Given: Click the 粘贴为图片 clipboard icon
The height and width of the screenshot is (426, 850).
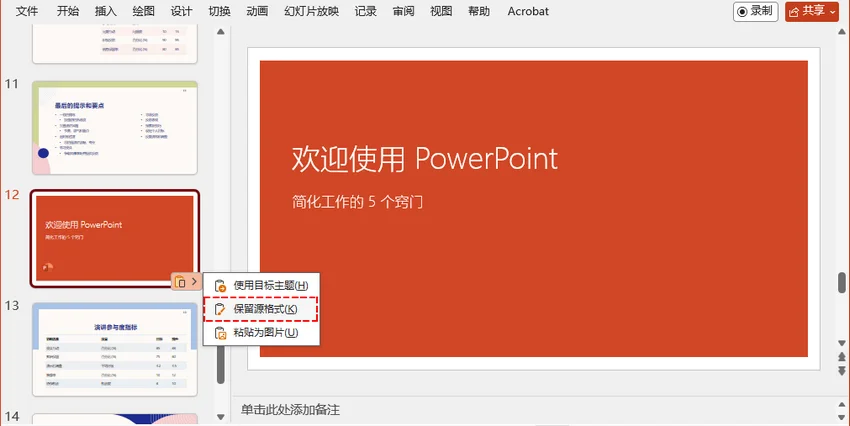Looking at the screenshot, I should point(220,333).
